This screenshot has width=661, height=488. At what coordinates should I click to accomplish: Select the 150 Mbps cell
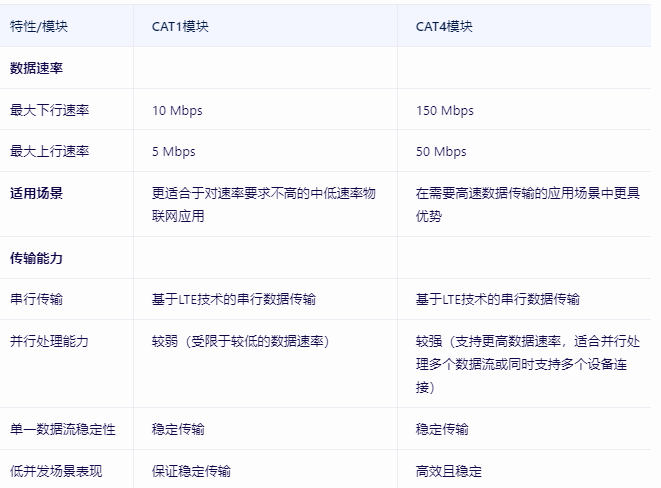[444, 110]
